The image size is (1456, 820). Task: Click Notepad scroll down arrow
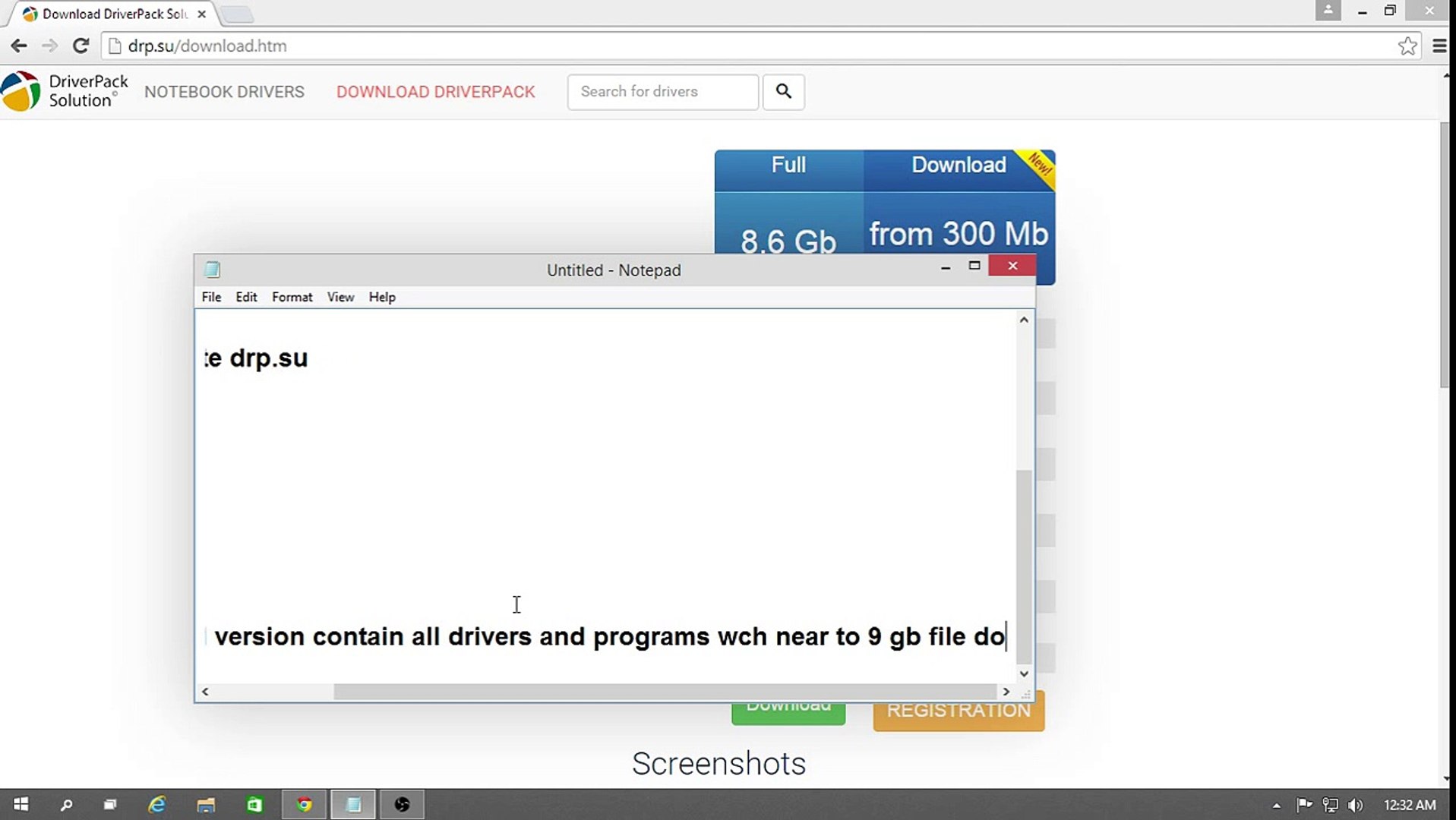[x=1024, y=673]
